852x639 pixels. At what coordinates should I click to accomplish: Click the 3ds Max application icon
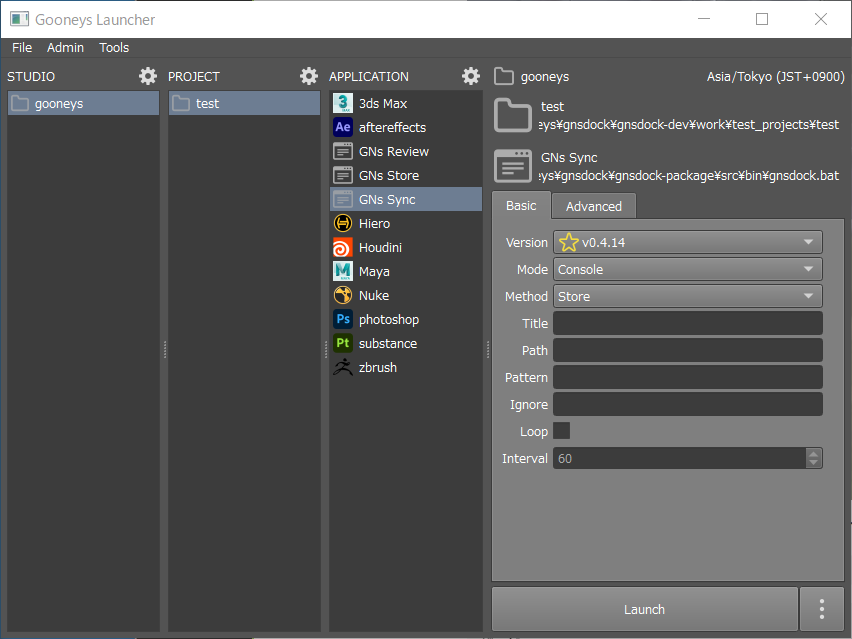coord(343,103)
